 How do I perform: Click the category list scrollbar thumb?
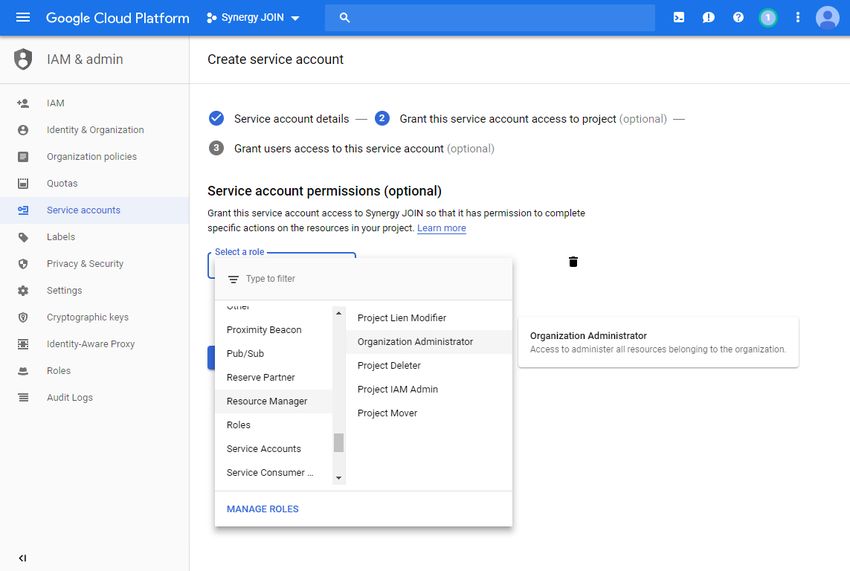(x=339, y=442)
